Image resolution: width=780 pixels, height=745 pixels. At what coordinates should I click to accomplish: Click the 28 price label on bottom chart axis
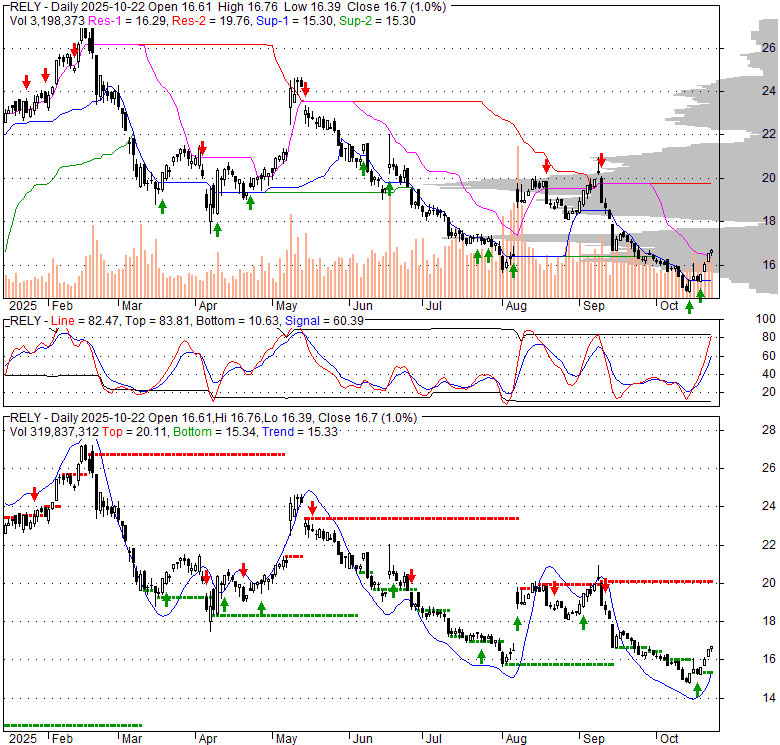[x=769, y=429]
